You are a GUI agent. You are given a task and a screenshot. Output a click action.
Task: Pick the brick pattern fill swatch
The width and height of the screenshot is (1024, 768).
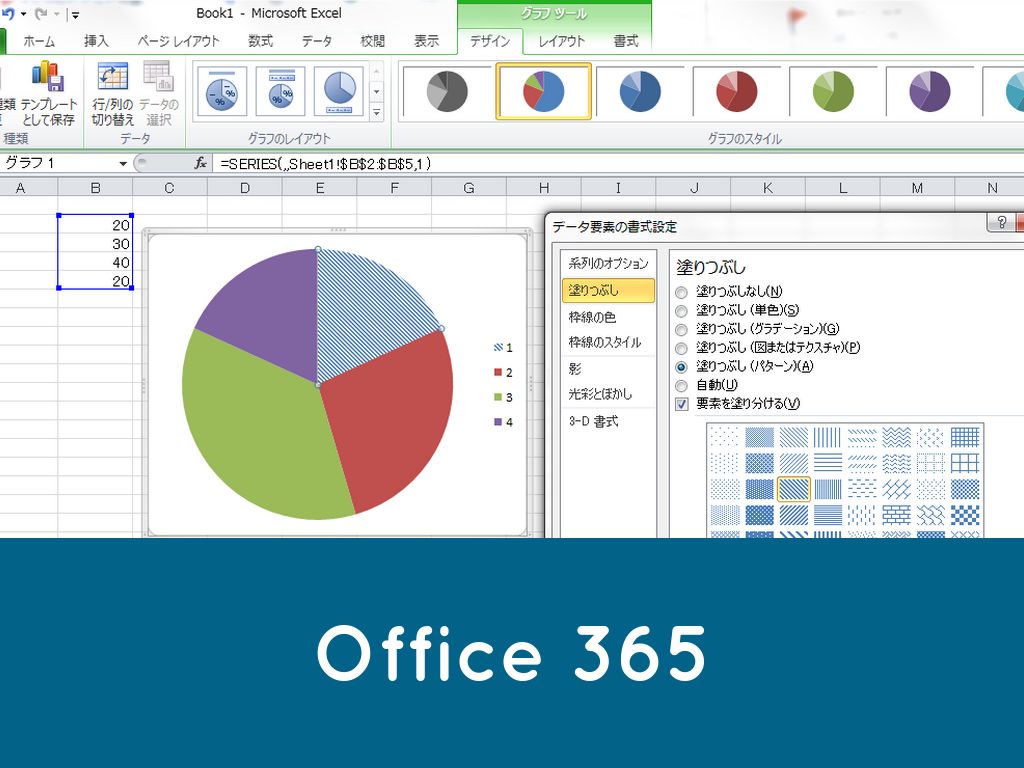coord(897,514)
